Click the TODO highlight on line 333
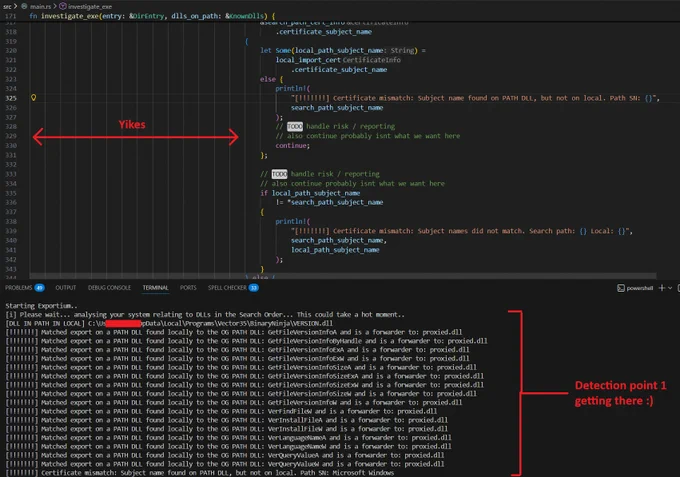This screenshot has height=477, width=680. coord(279,174)
